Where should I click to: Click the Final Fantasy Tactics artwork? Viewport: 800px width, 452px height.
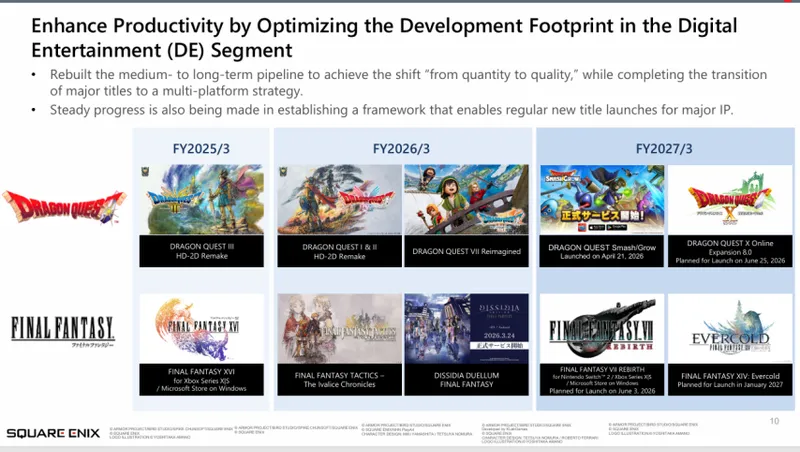click(339, 329)
